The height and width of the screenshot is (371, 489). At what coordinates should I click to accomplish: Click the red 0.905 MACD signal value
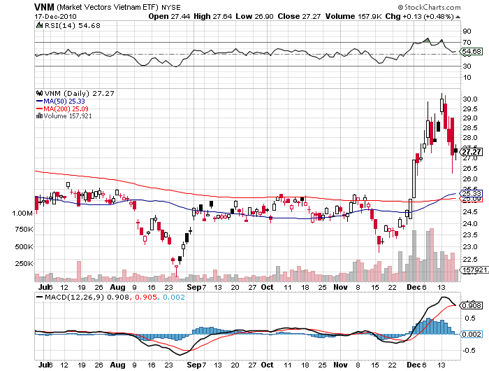[x=146, y=297]
